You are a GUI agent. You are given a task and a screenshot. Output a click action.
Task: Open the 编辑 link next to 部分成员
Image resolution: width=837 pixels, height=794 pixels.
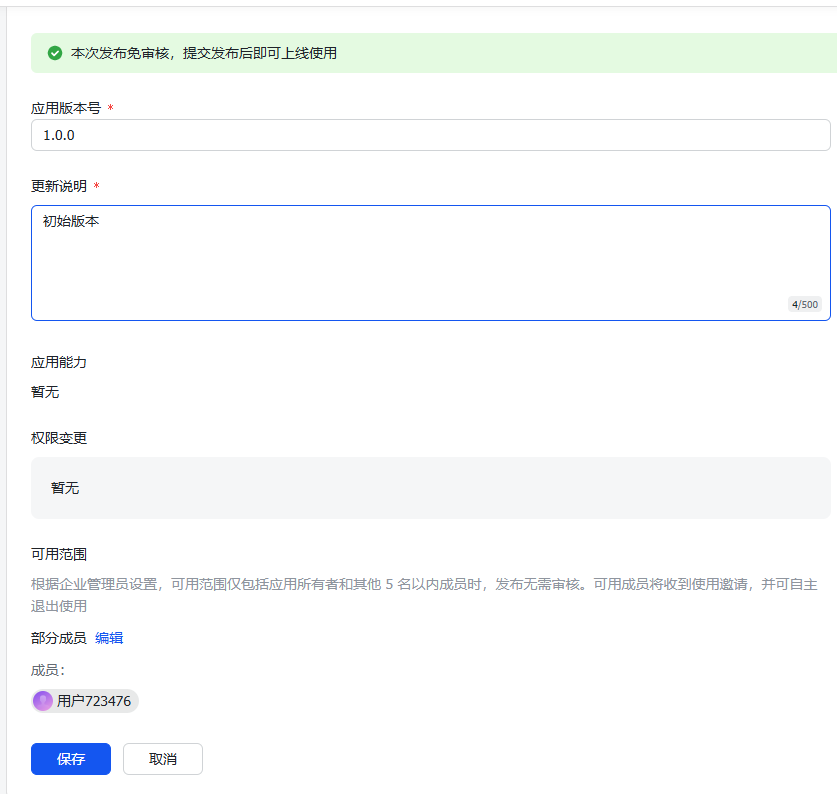[x=109, y=638]
